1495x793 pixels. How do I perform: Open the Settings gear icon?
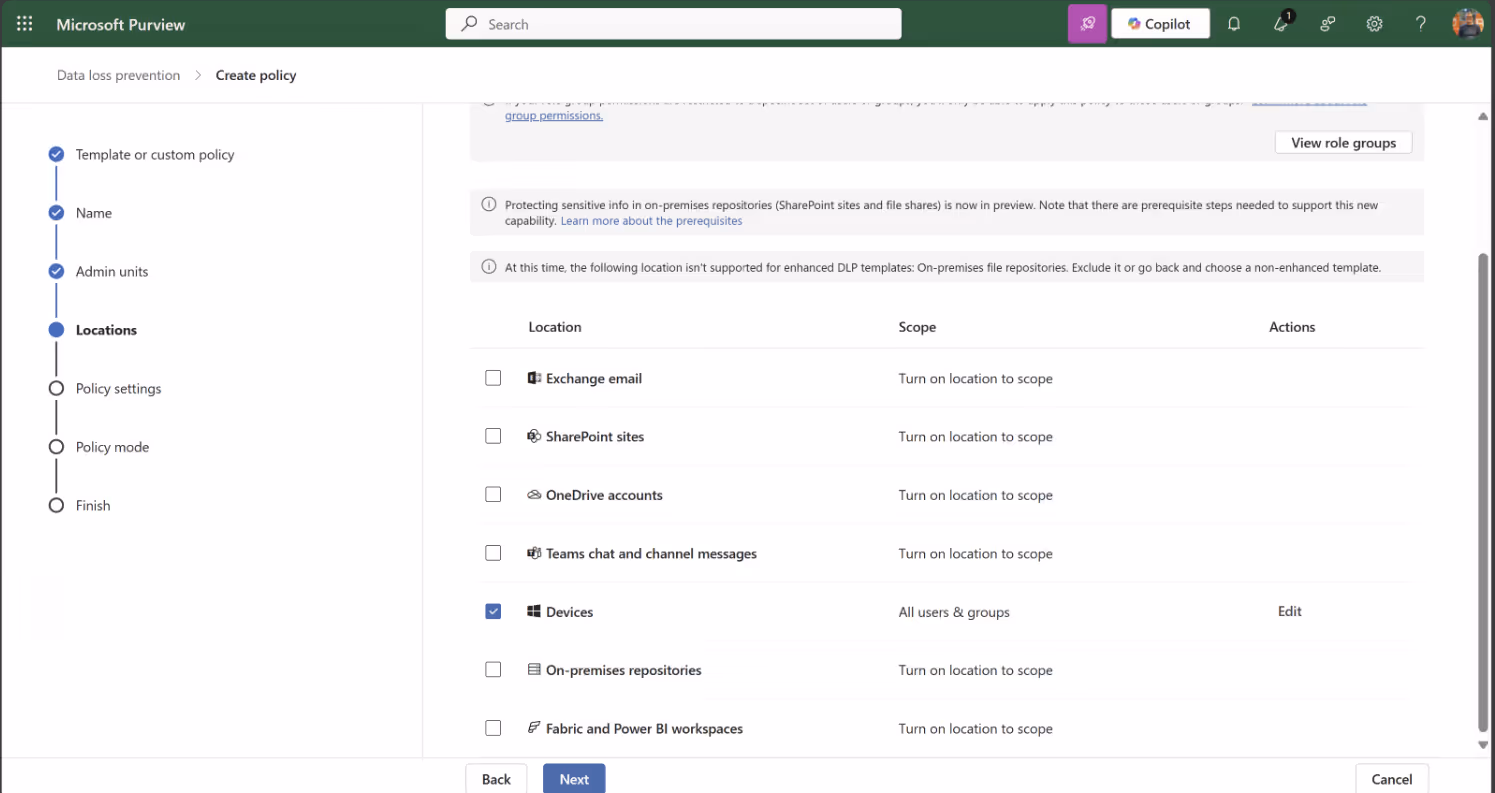tap(1374, 24)
